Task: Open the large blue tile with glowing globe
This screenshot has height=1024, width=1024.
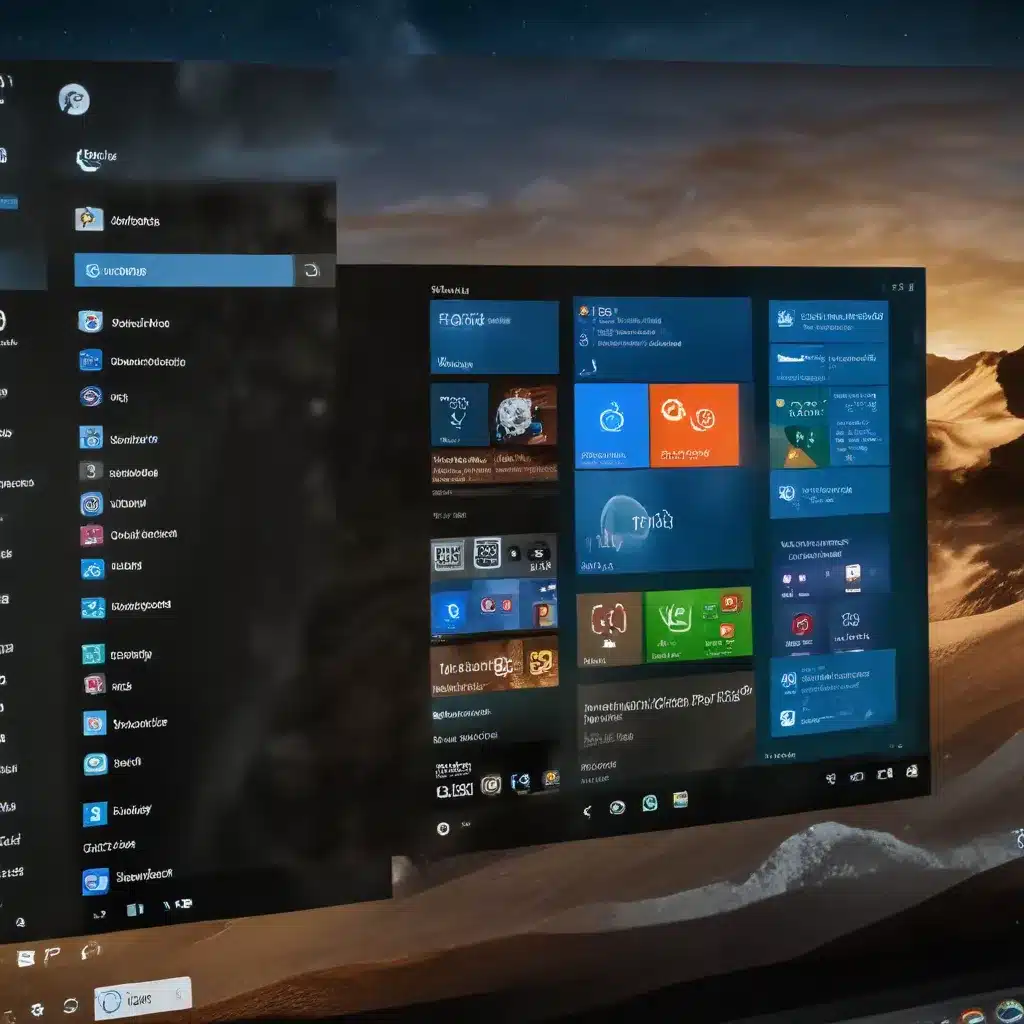Action: [x=664, y=522]
